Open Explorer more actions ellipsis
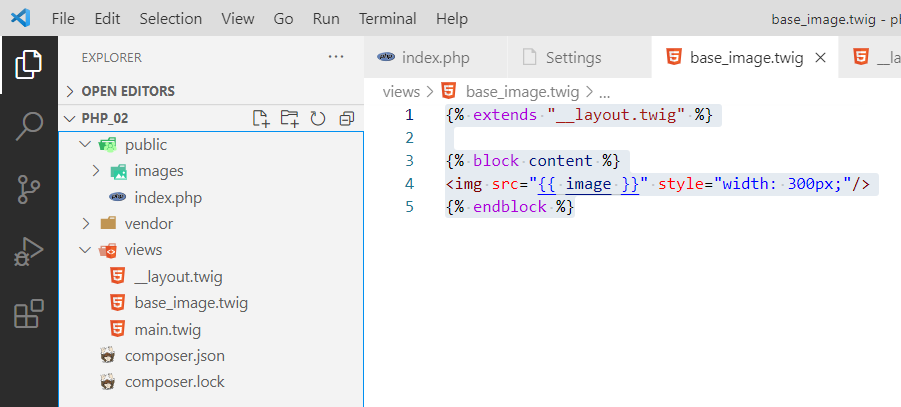 coord(336,57)
